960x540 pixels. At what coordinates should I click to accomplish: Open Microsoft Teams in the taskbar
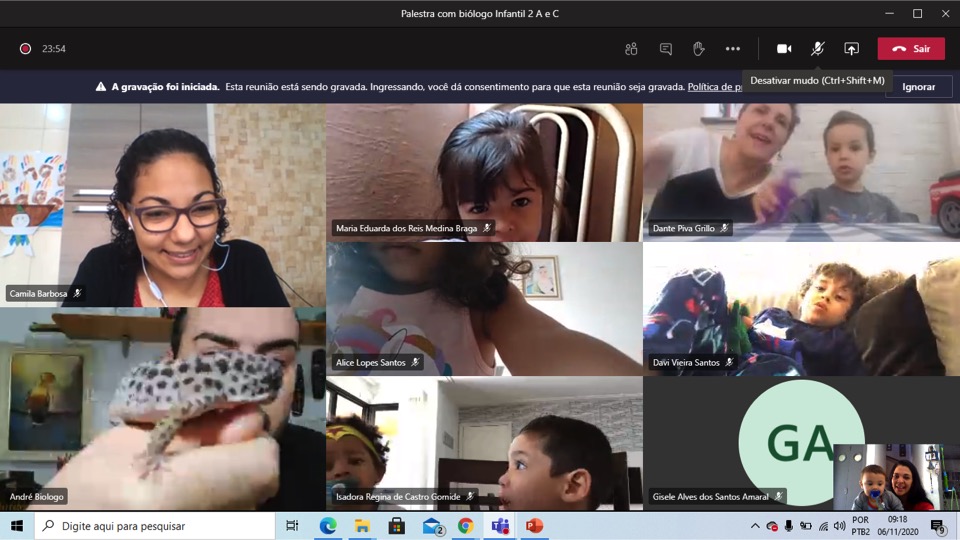(500, 526)
